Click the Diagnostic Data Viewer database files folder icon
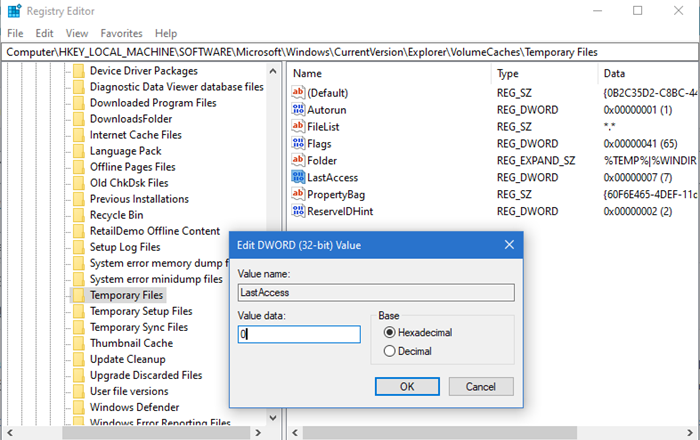The height and width of the screenshot is (440, 700). [79, 87]
